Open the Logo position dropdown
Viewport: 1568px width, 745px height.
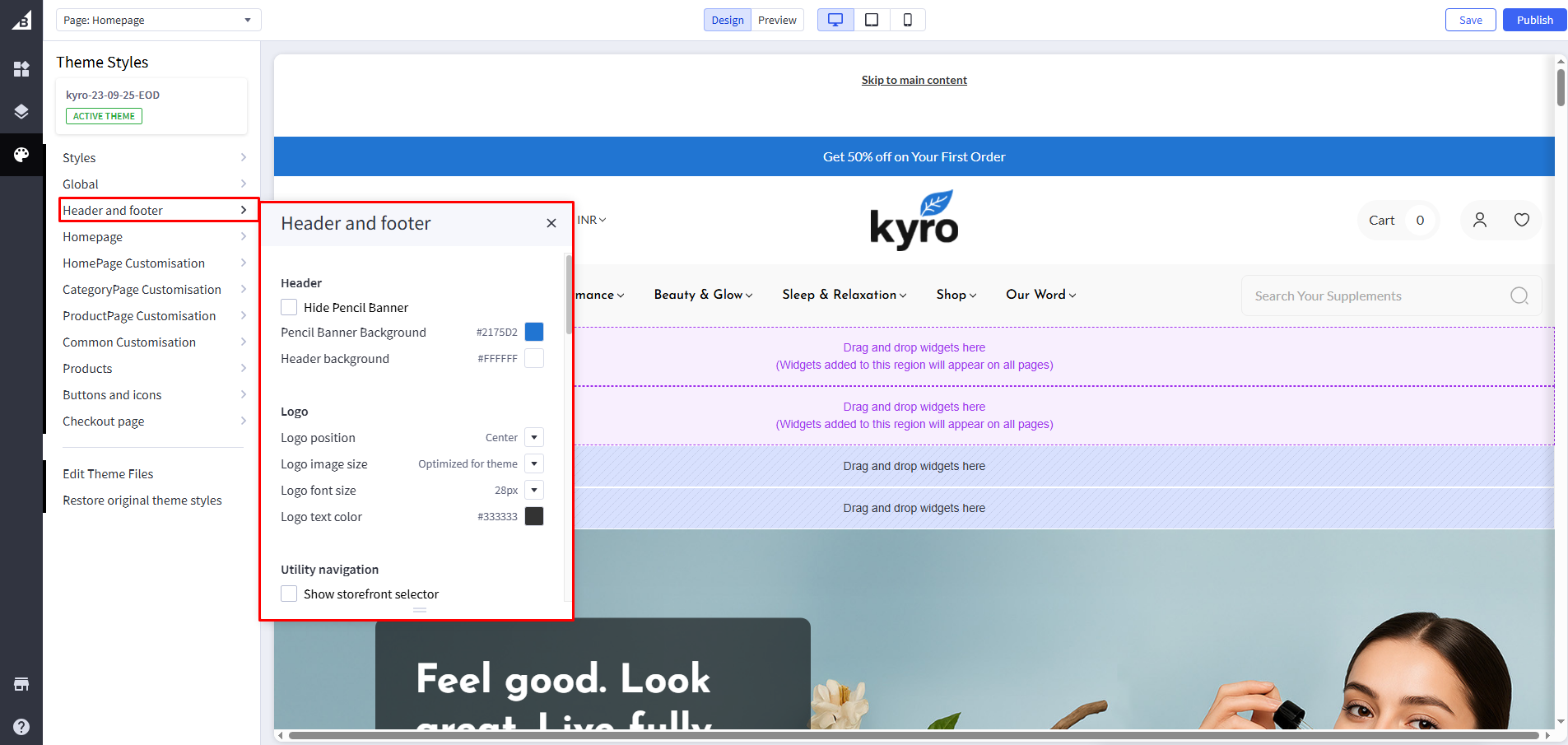click(x=534, y=437)
